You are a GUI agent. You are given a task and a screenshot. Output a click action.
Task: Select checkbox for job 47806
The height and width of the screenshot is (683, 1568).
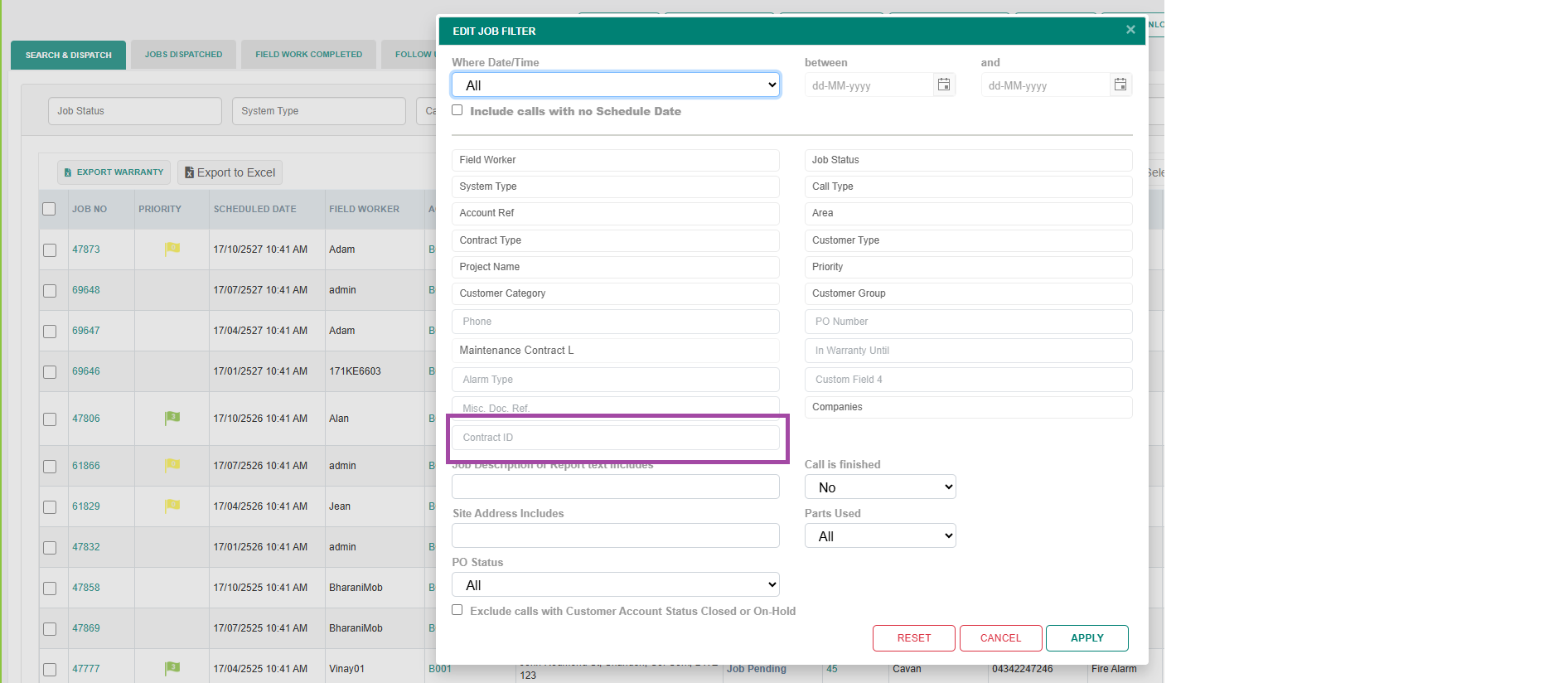(x=50, y=419)
